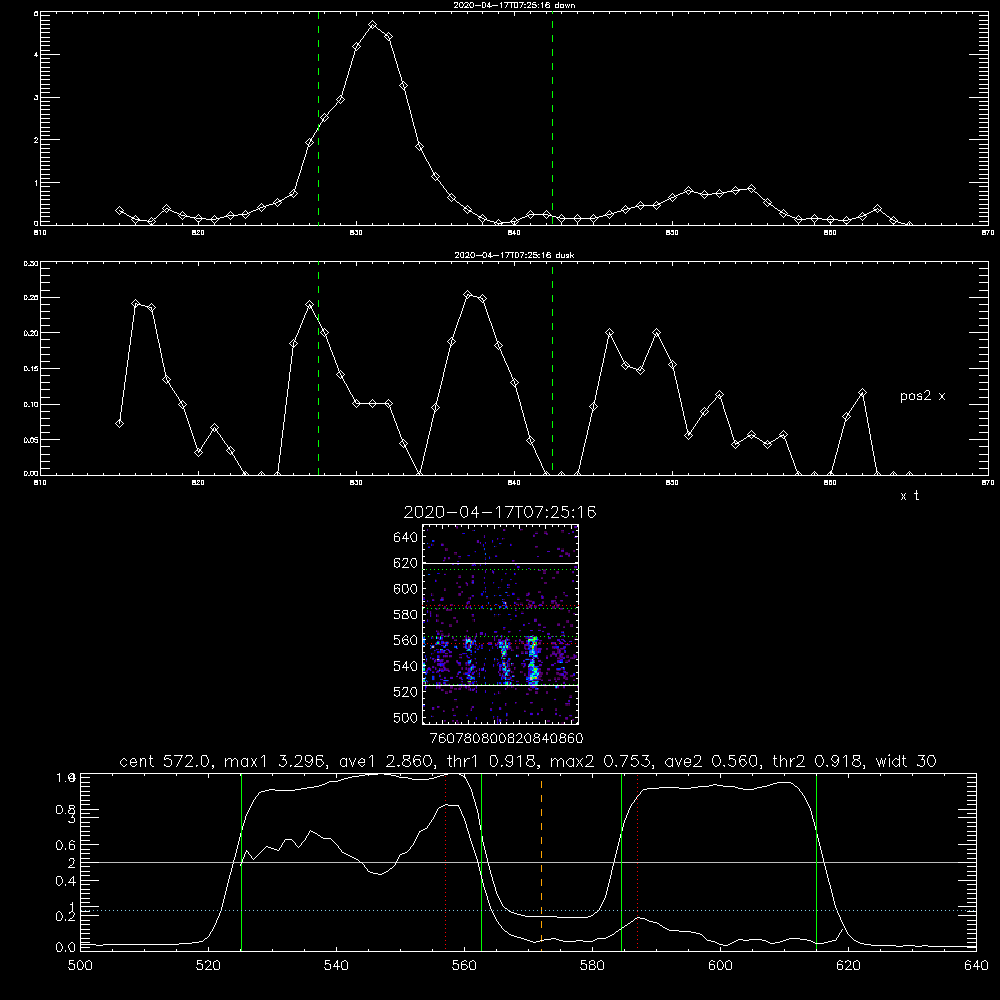
Task: Click the heatmap y-axis label 580
Action: 406,615
